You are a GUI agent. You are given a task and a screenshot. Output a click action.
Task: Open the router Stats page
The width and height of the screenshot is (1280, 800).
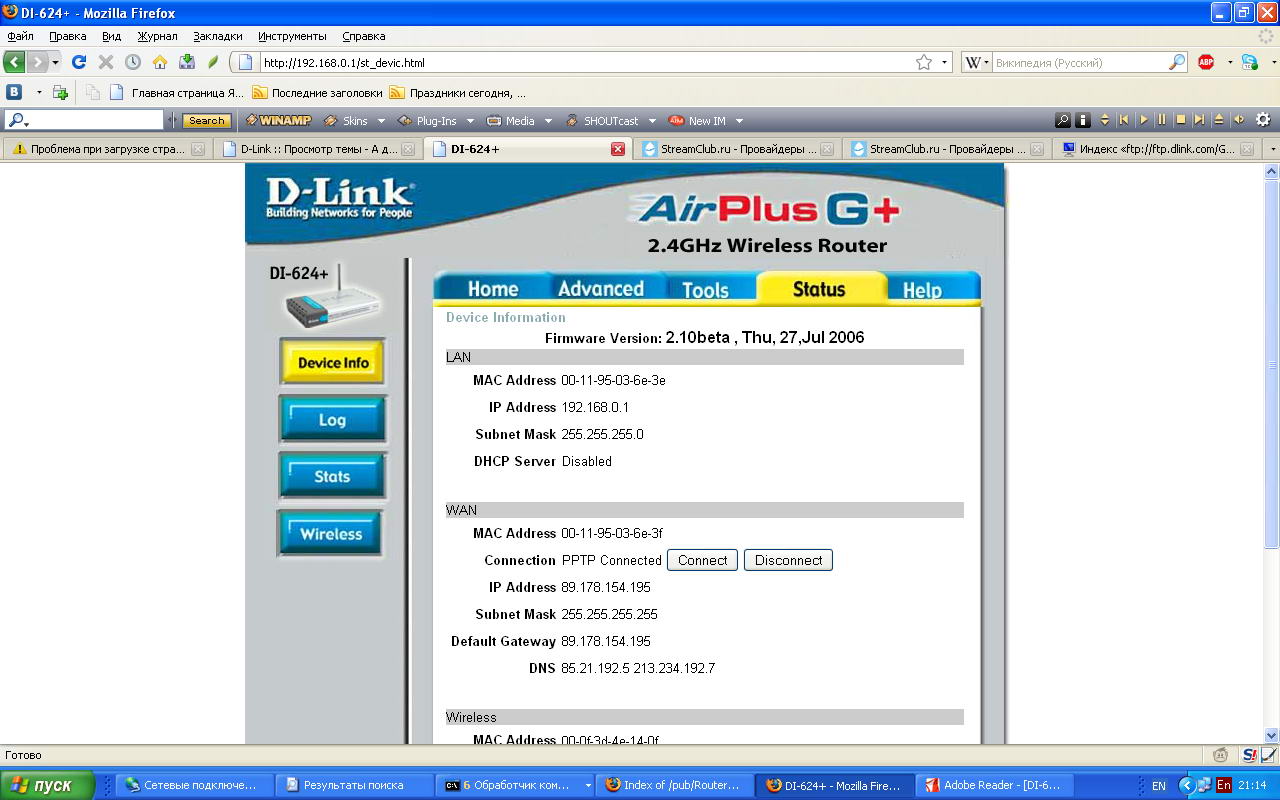(332, 476)
